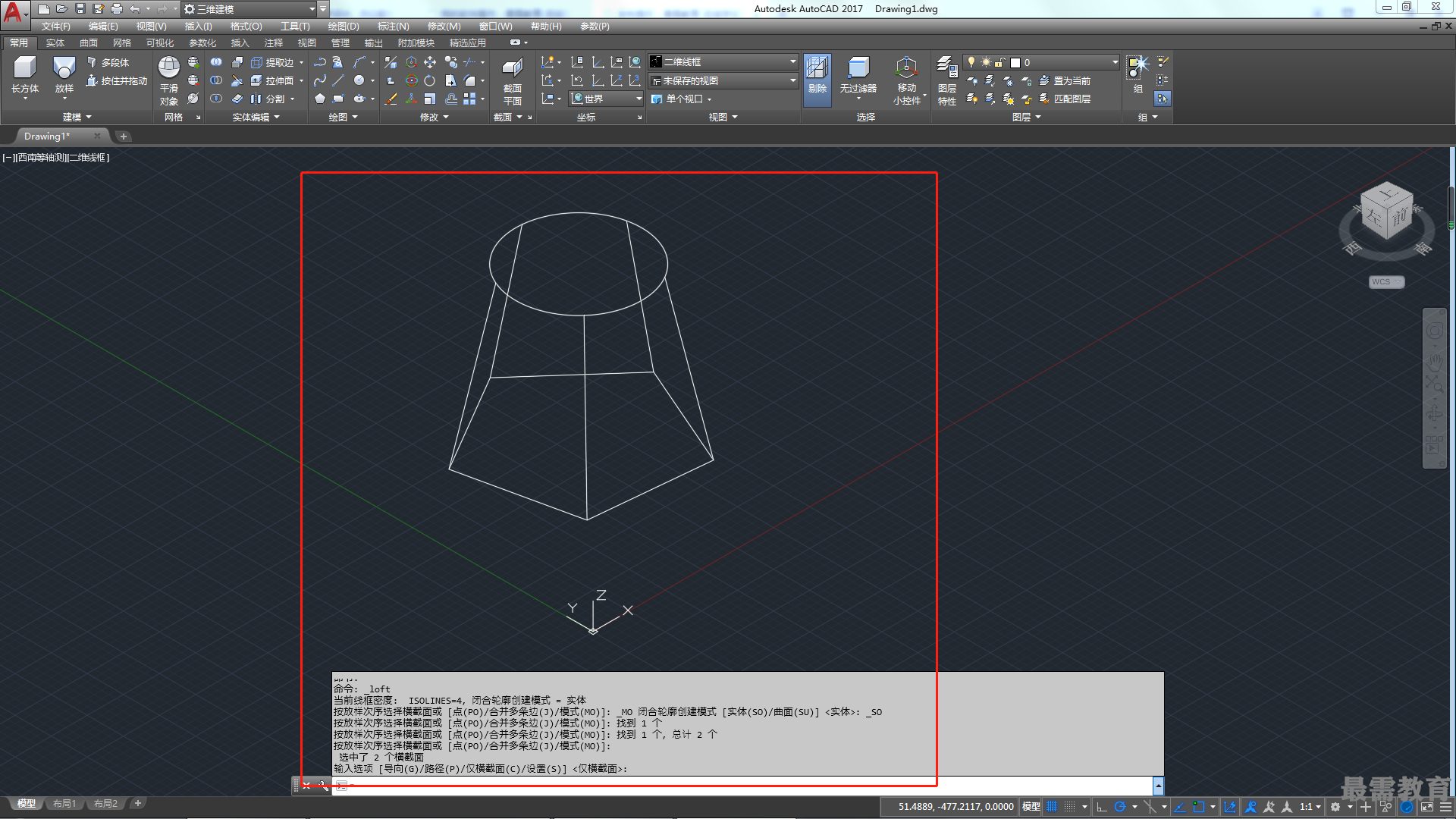This screenshot has width=1456, height=819.
Task: Open the 三维建模 workspace dropdown
Action: 249,9
